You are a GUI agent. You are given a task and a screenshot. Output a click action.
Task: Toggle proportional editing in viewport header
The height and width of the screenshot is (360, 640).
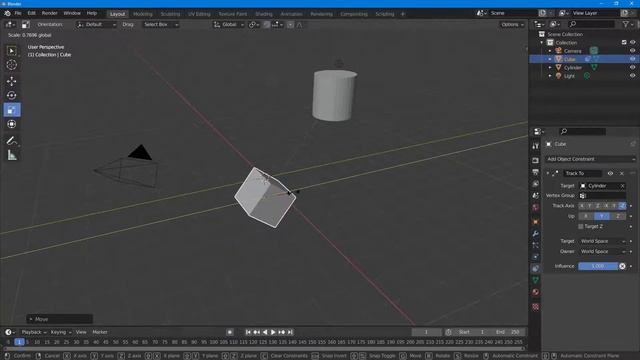point(290,24)
